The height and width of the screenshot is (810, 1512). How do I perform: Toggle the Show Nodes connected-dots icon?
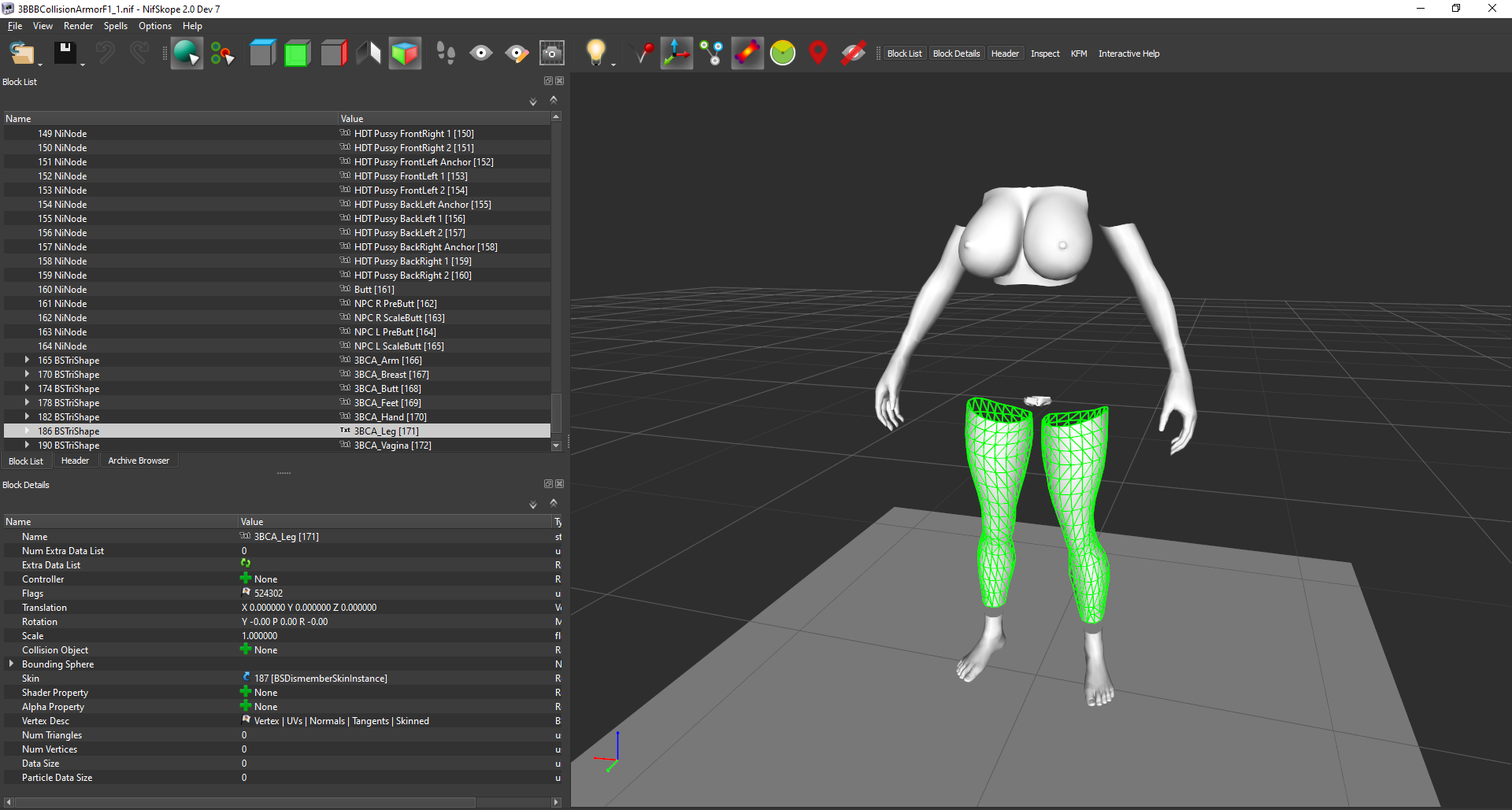tap(712, 54)
